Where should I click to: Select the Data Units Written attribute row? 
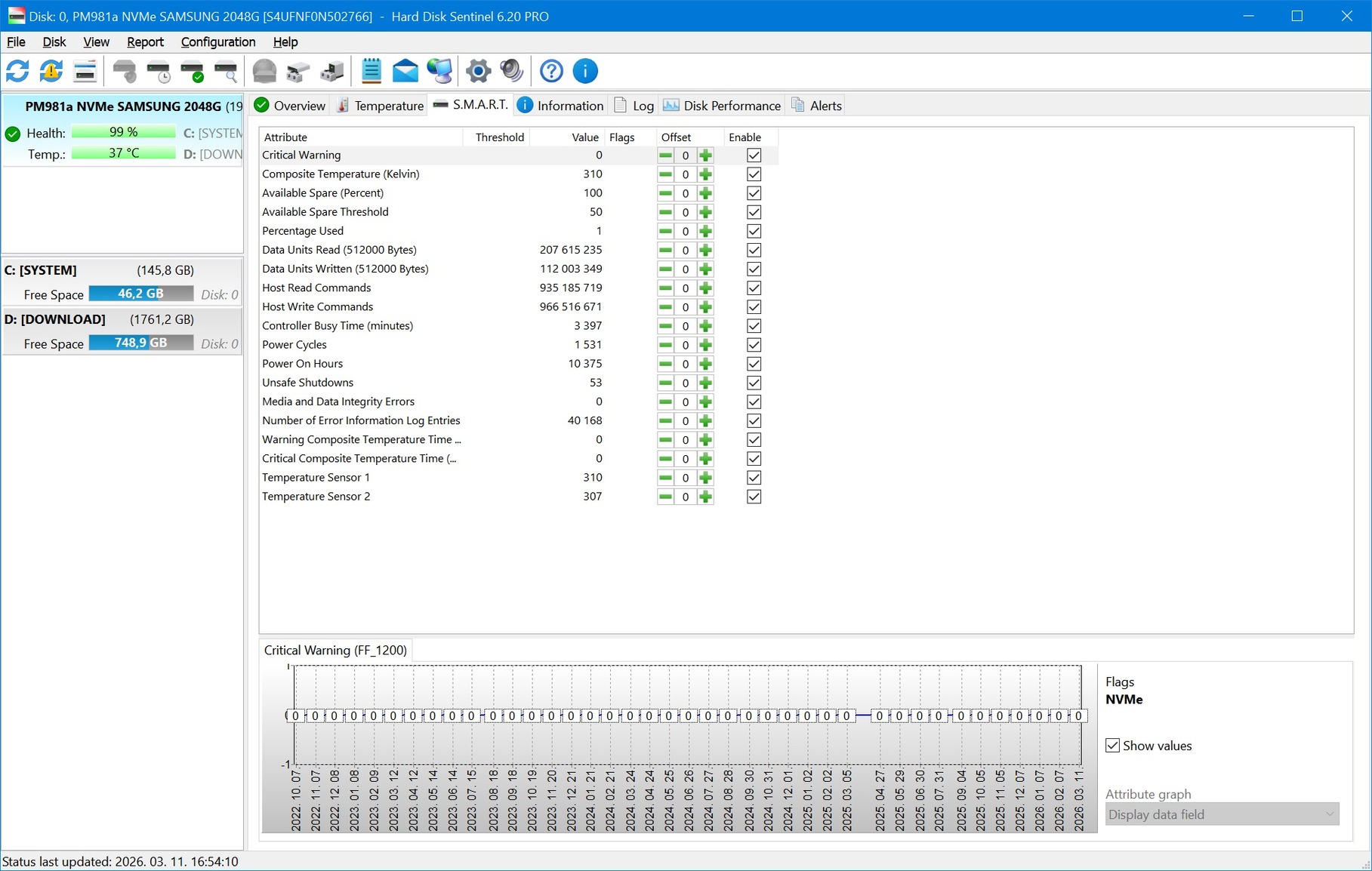[x=518, y=269]
